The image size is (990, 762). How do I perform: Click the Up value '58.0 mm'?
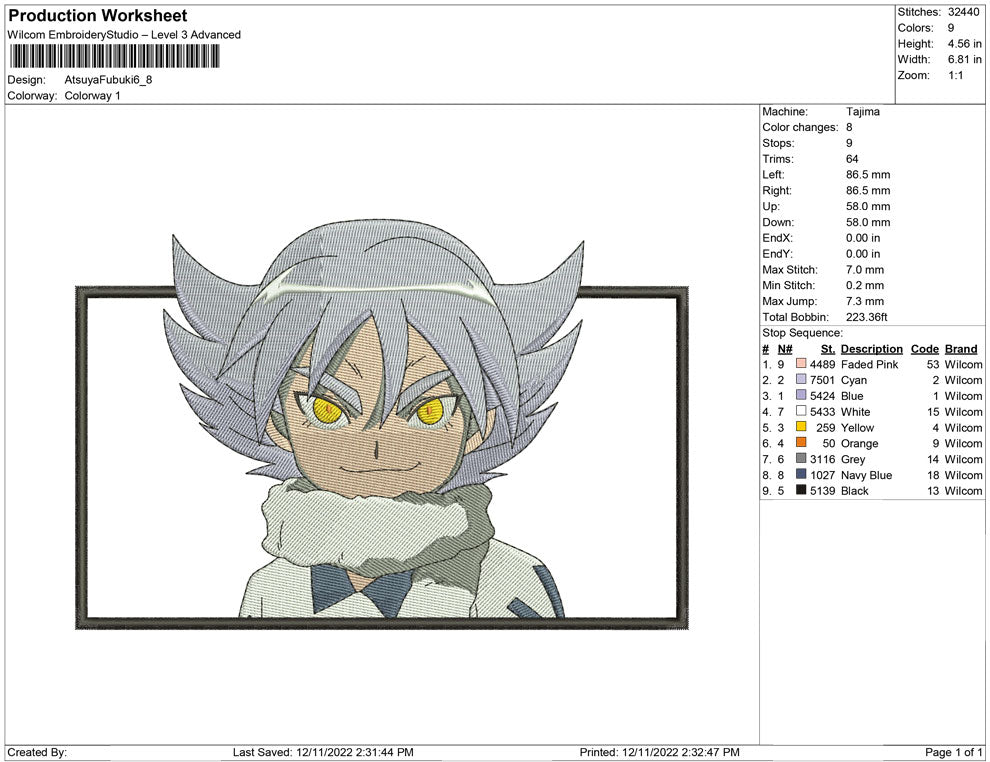coord(868,206)
